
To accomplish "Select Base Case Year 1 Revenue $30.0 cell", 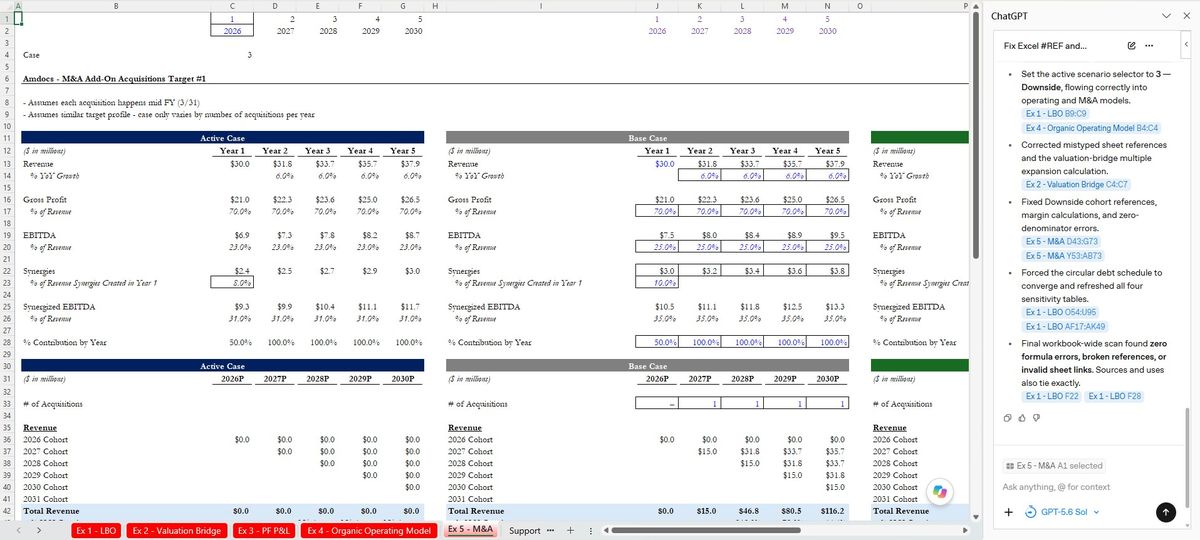I will tap(657, 163).
